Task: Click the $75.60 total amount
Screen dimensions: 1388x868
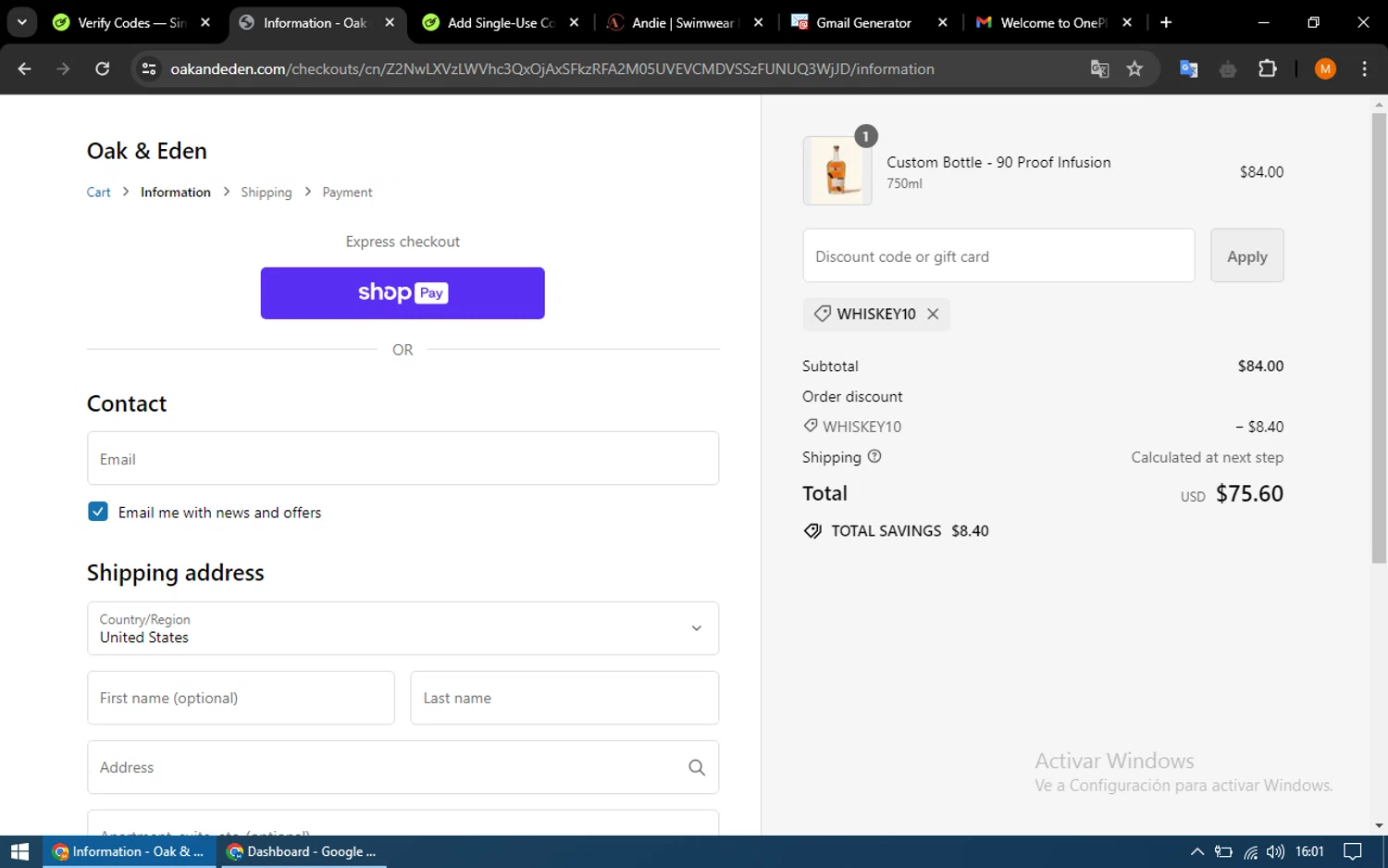Action: coord(1249,494)
